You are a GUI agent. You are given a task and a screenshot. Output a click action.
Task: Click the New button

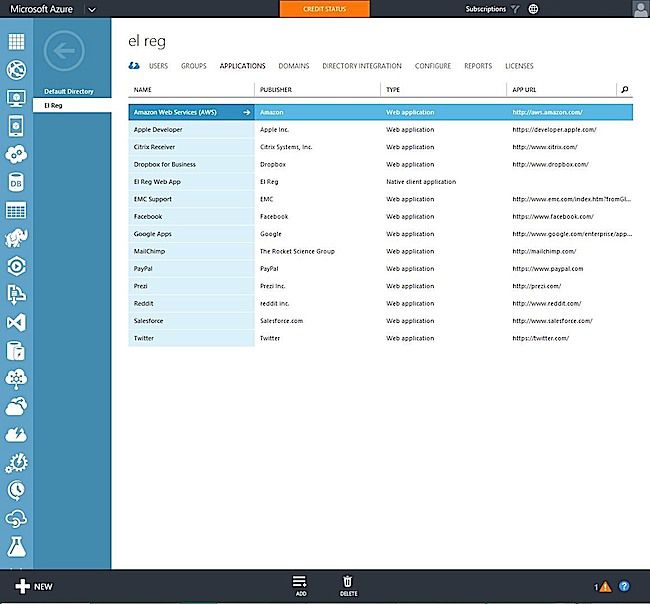pos(34,587)
